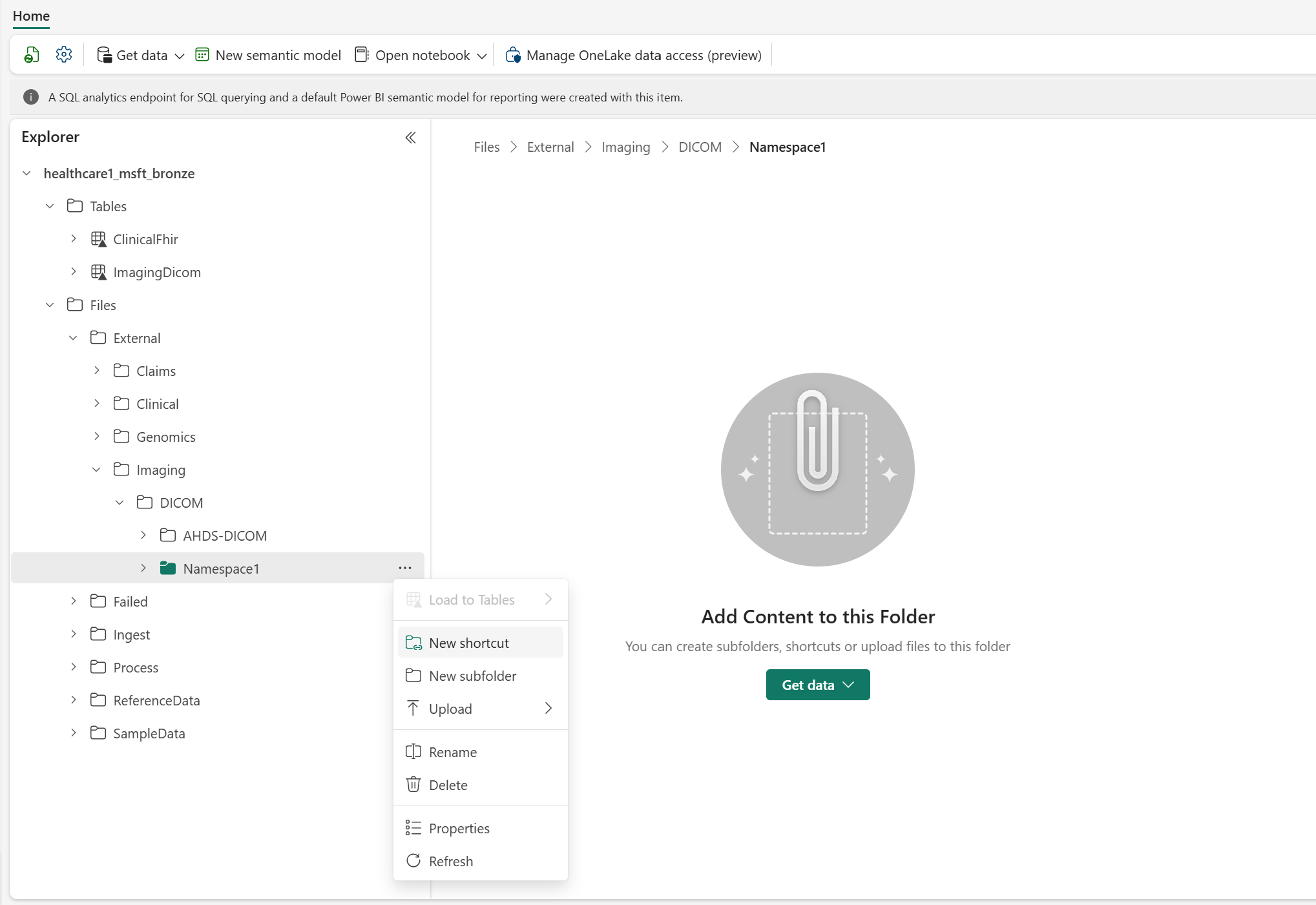Choose New subfolder in context menu
Image resolution: width=1316 pixels, height=905 pixels.
tap(481, 676)
